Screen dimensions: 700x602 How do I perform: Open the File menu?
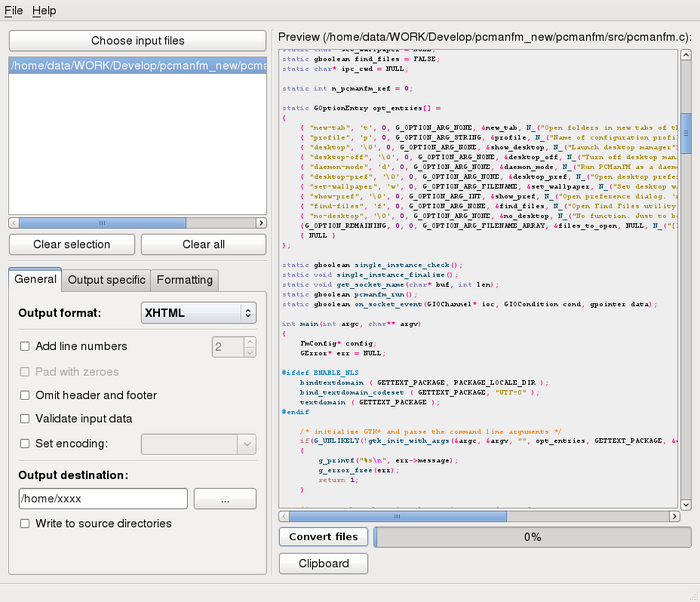pos(13,10)
